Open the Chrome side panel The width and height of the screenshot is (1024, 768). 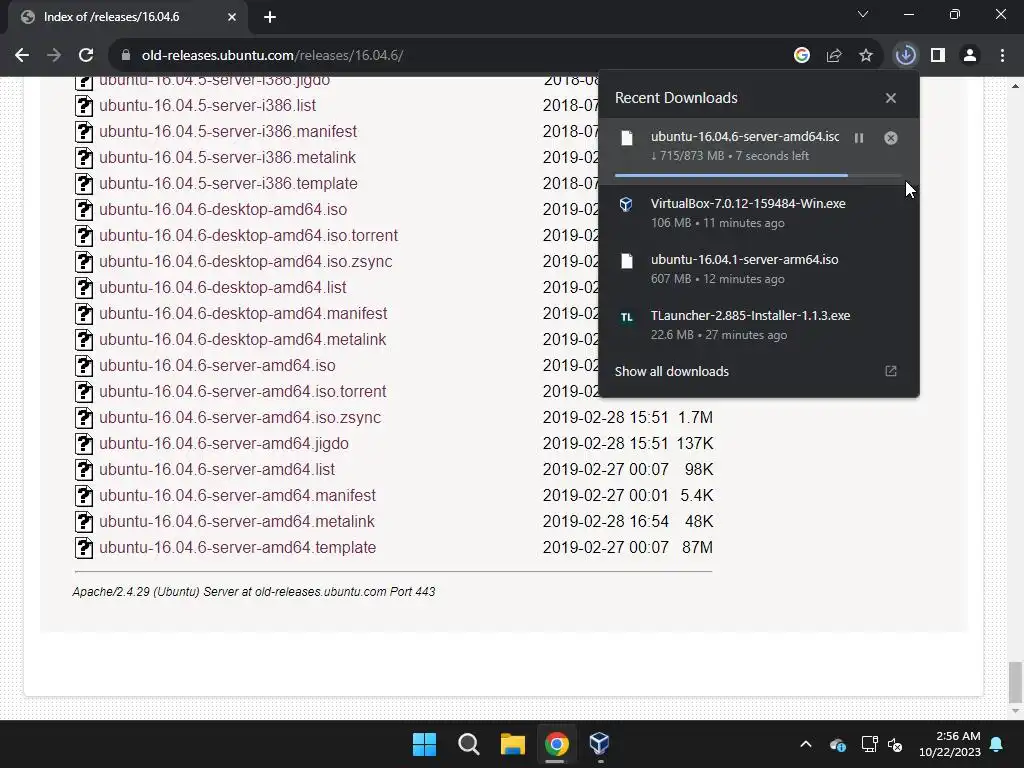click(938, 56)
